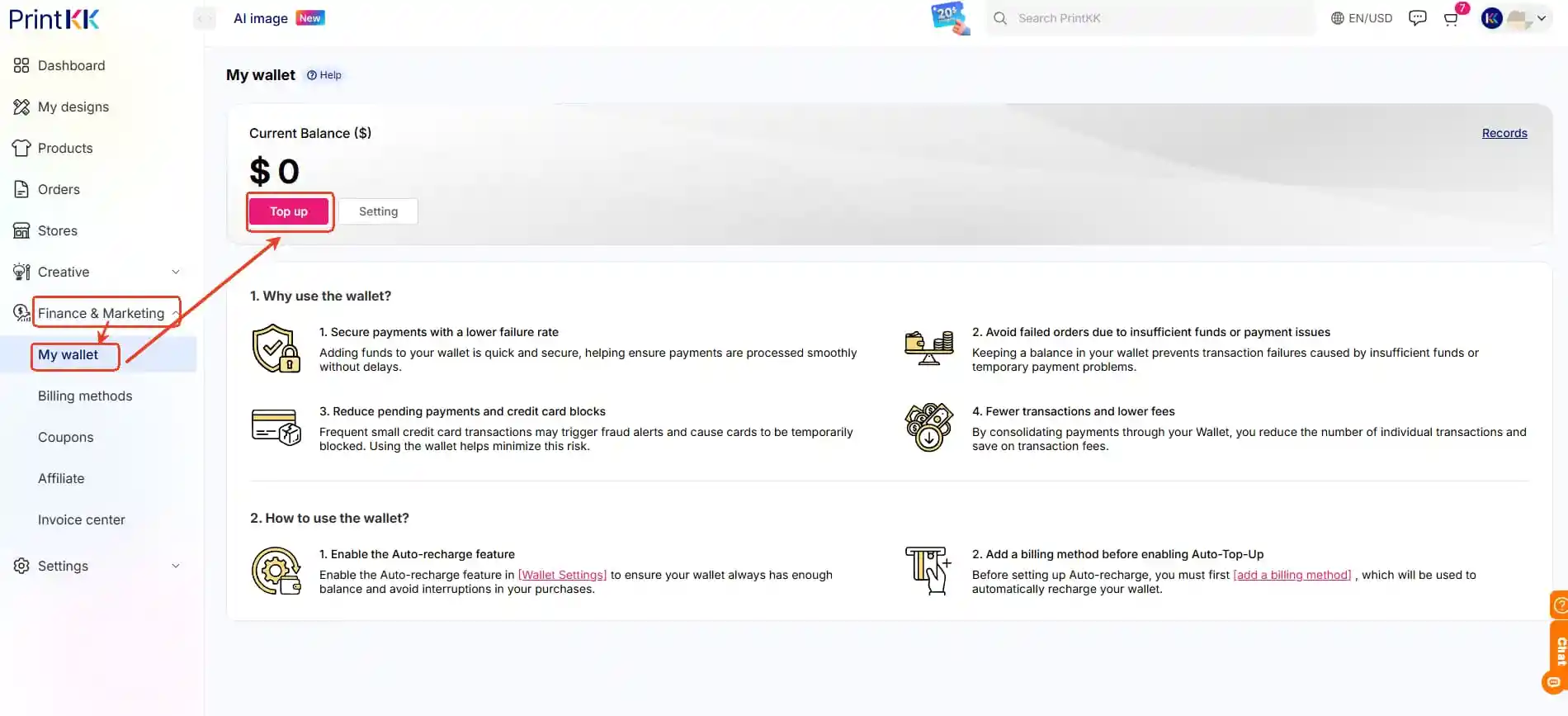Open the messages chat bubble icon
This screenshot has height=716, width=1568.
pos(1417,18)
